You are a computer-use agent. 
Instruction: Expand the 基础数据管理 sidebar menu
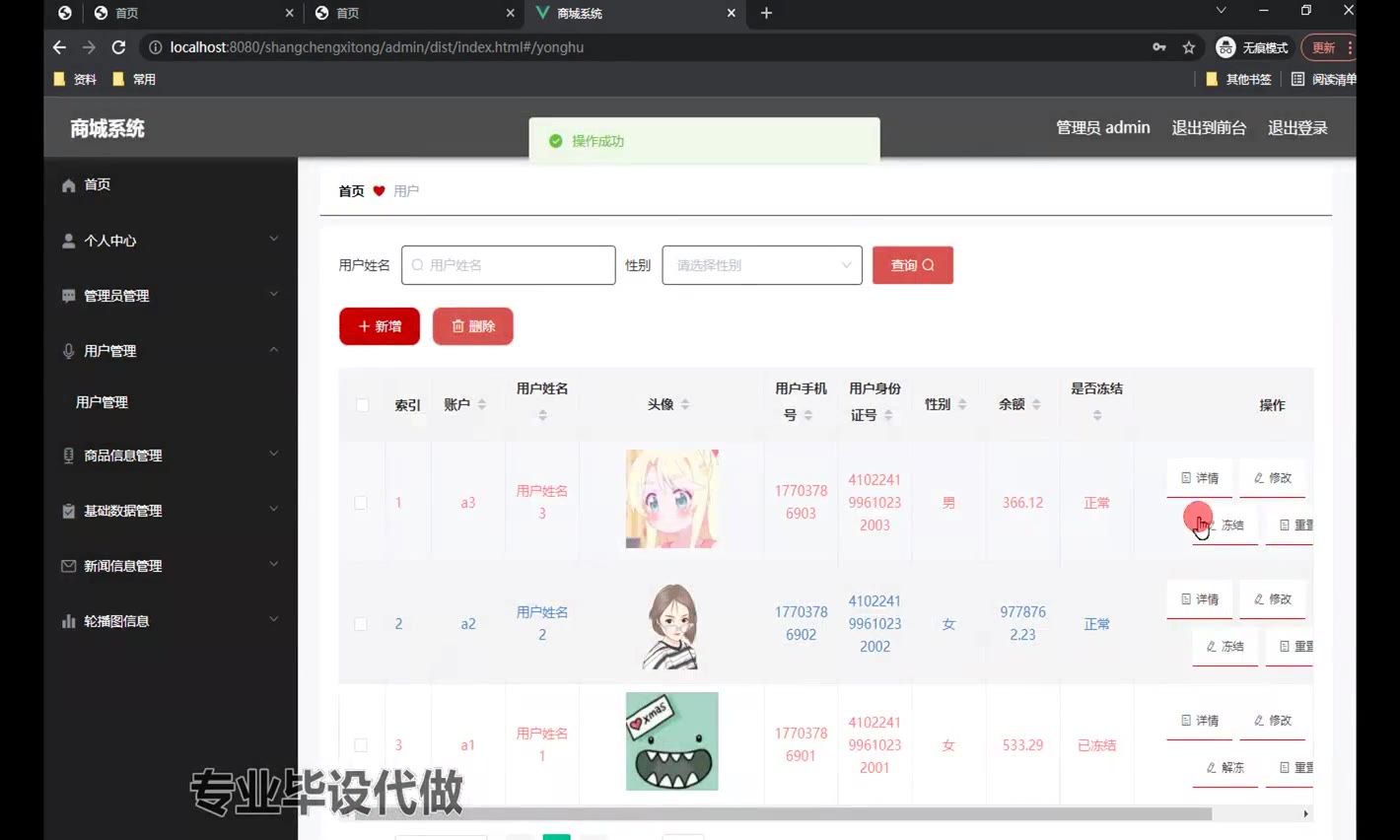(x=274, y=509)
